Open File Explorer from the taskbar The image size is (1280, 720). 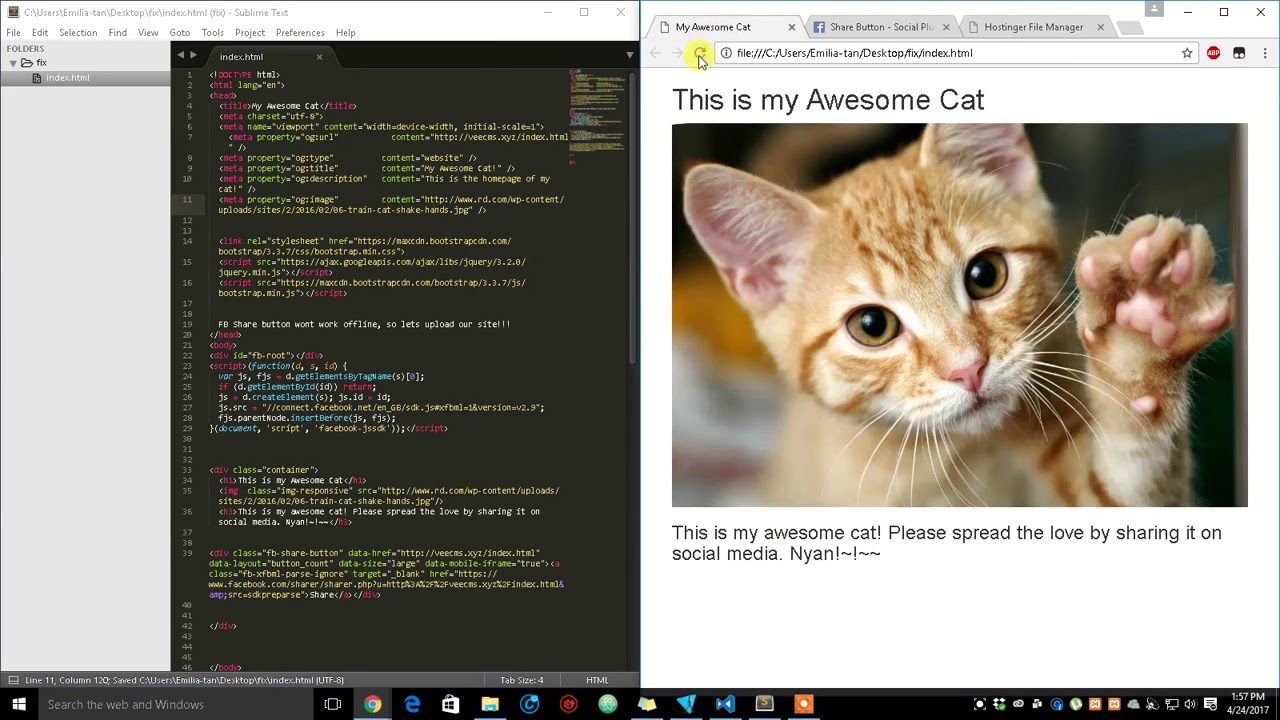(490, 704)
